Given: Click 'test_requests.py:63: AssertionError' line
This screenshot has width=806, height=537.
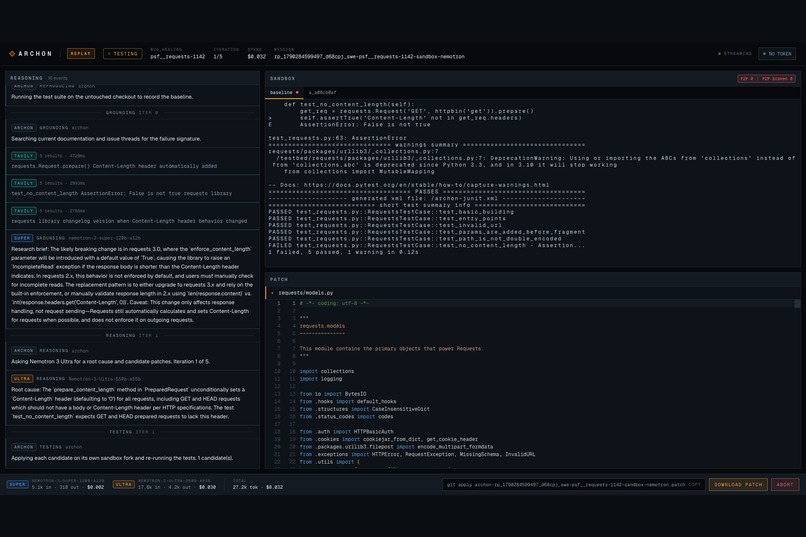Looking at the screenshot, I should tap(337, 138).
